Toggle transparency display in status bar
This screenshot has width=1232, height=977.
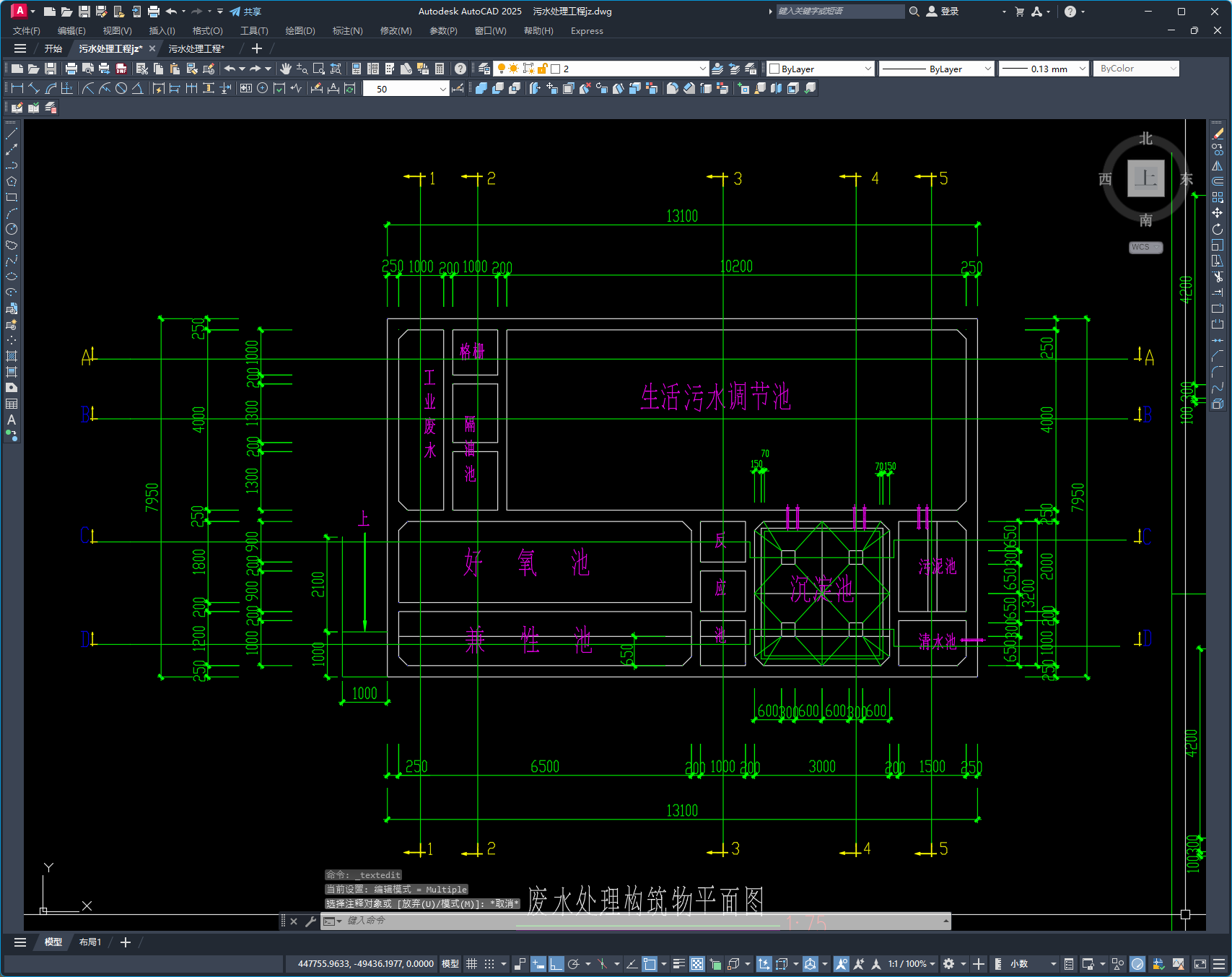pos(697,964)
